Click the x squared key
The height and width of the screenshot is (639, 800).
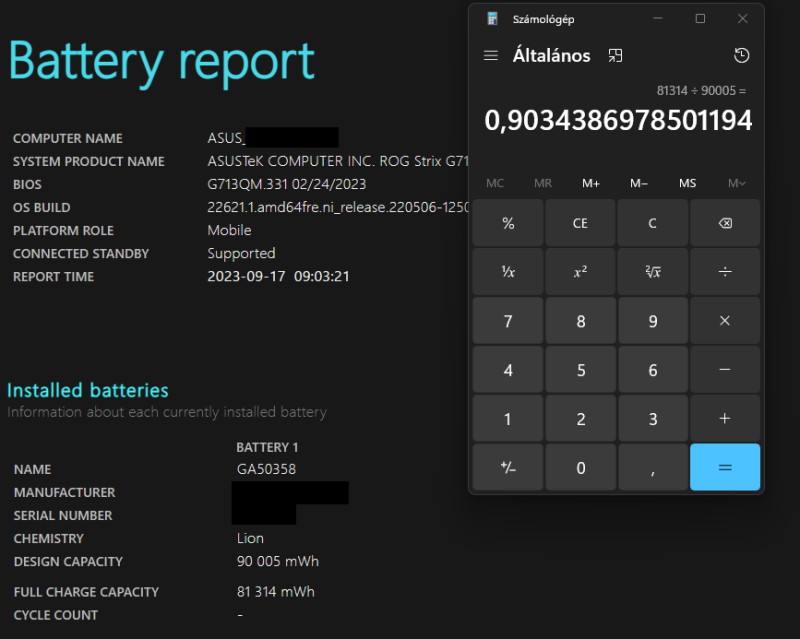(580, 272)
